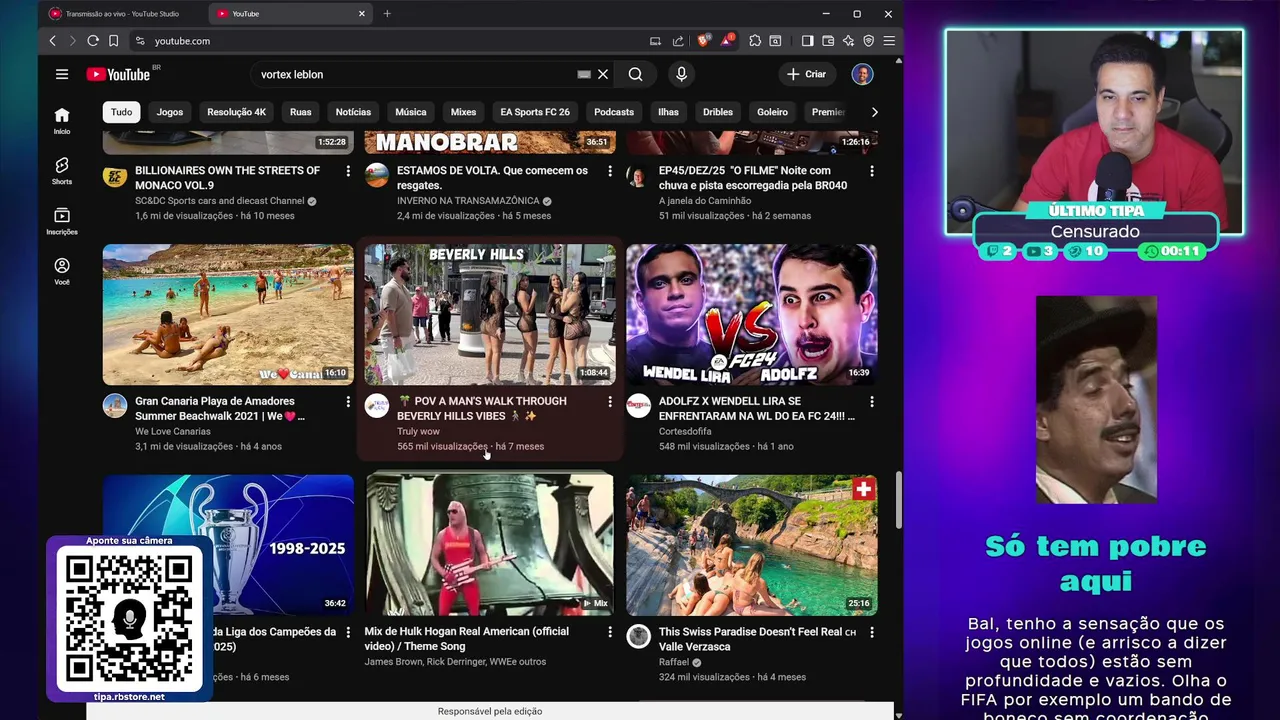The height and width of the screenshot is (720, 1280).
Task: Select the EA Sports FC 26 chip
Action: 535,112
